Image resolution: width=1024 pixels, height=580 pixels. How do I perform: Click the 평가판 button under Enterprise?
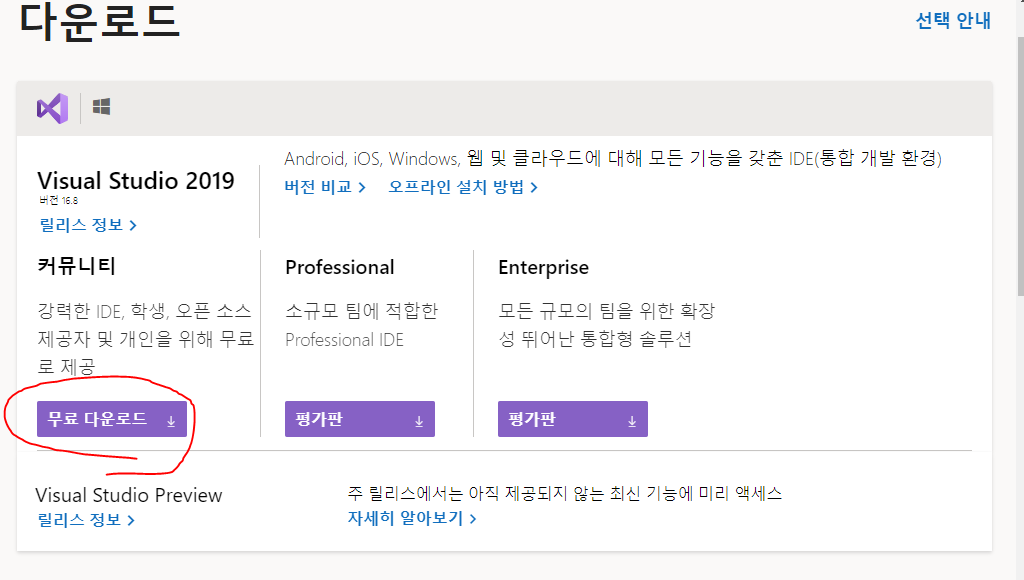coord(573,419)
